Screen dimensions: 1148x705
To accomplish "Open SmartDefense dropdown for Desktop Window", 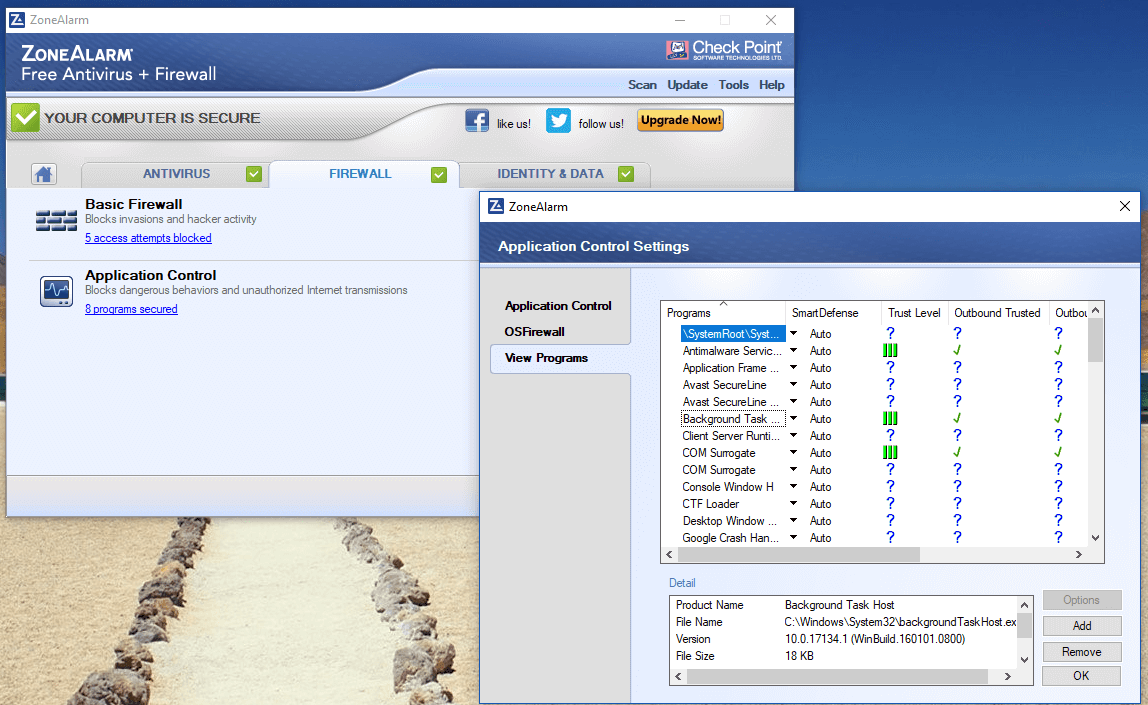I will [x=794, y=521].
